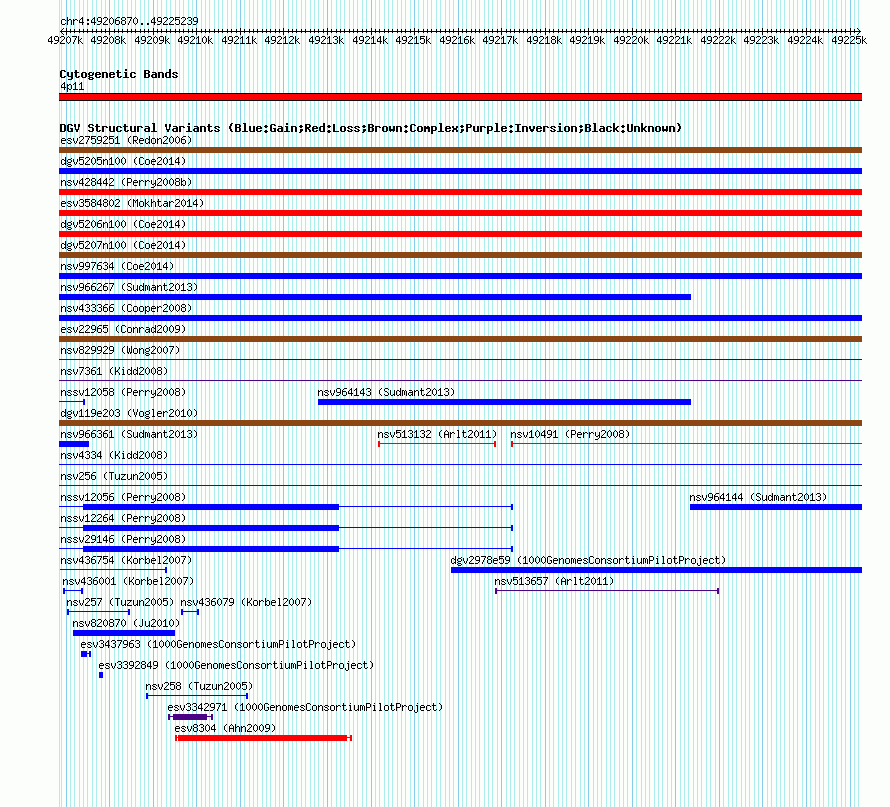
Task: Click the 4p11 band label
Action: [x=72, y=86]
